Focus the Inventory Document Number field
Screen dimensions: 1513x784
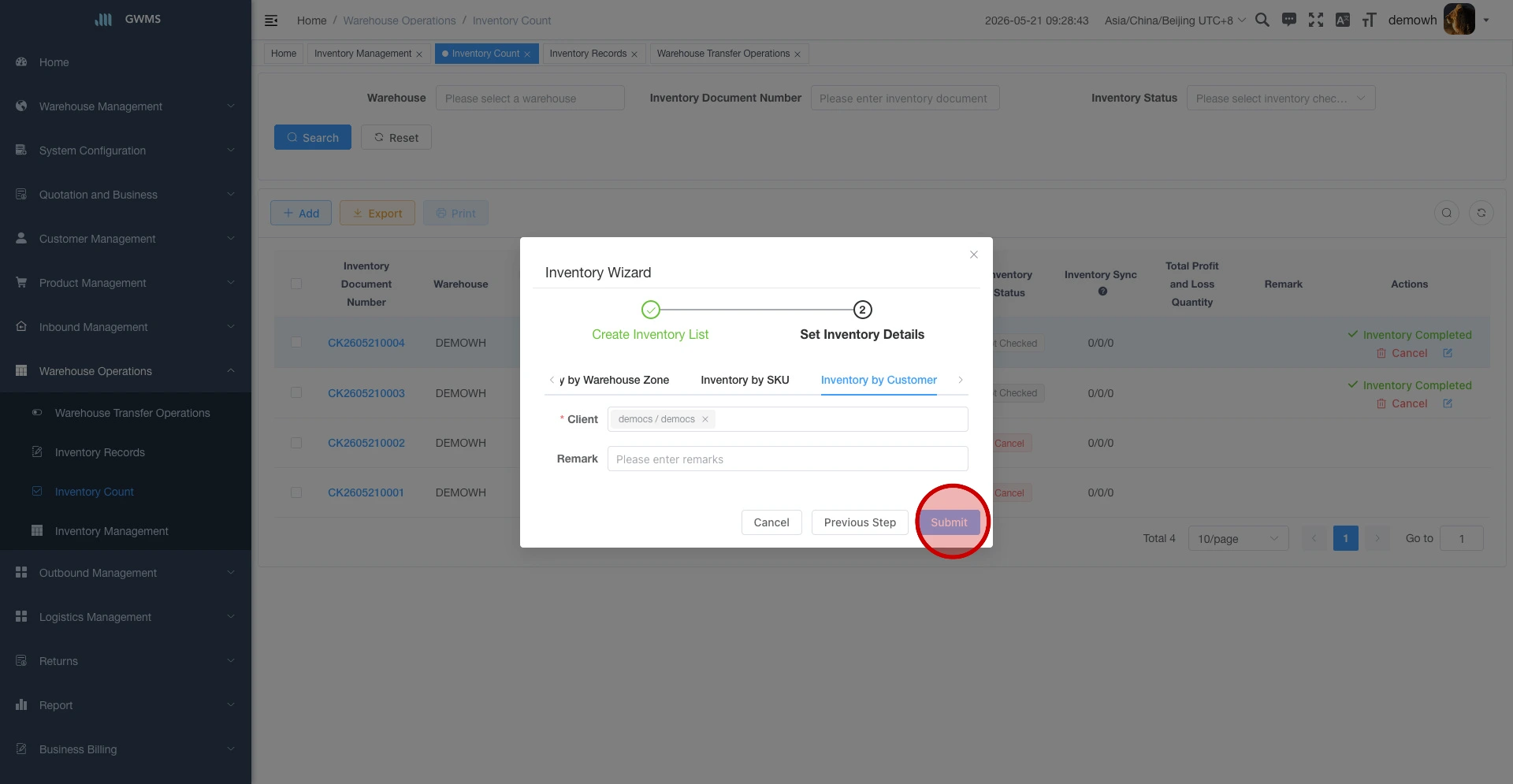pyautogui.click(x=905, y=98)
